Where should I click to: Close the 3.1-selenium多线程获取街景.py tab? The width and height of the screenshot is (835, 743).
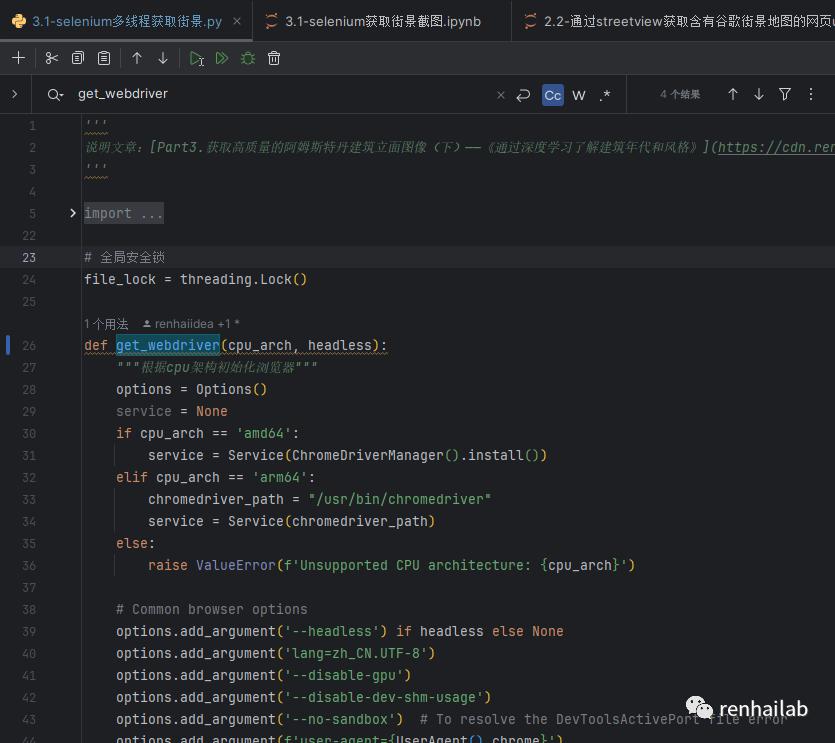[x=237, y=21]
